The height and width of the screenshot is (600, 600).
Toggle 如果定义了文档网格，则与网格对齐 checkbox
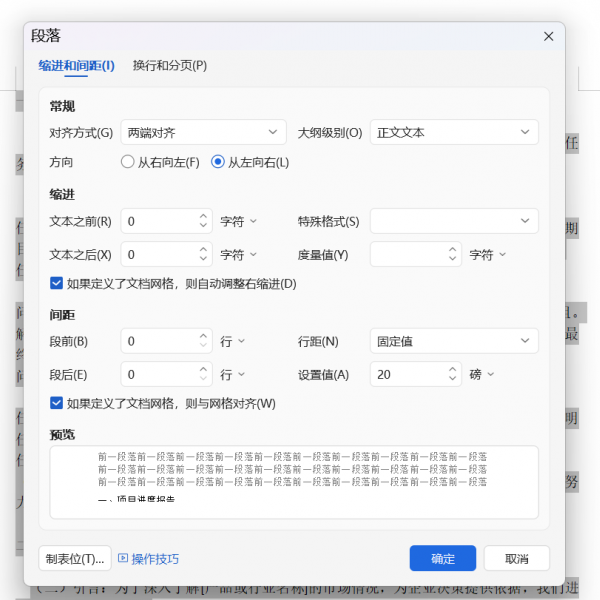(57, 403)
